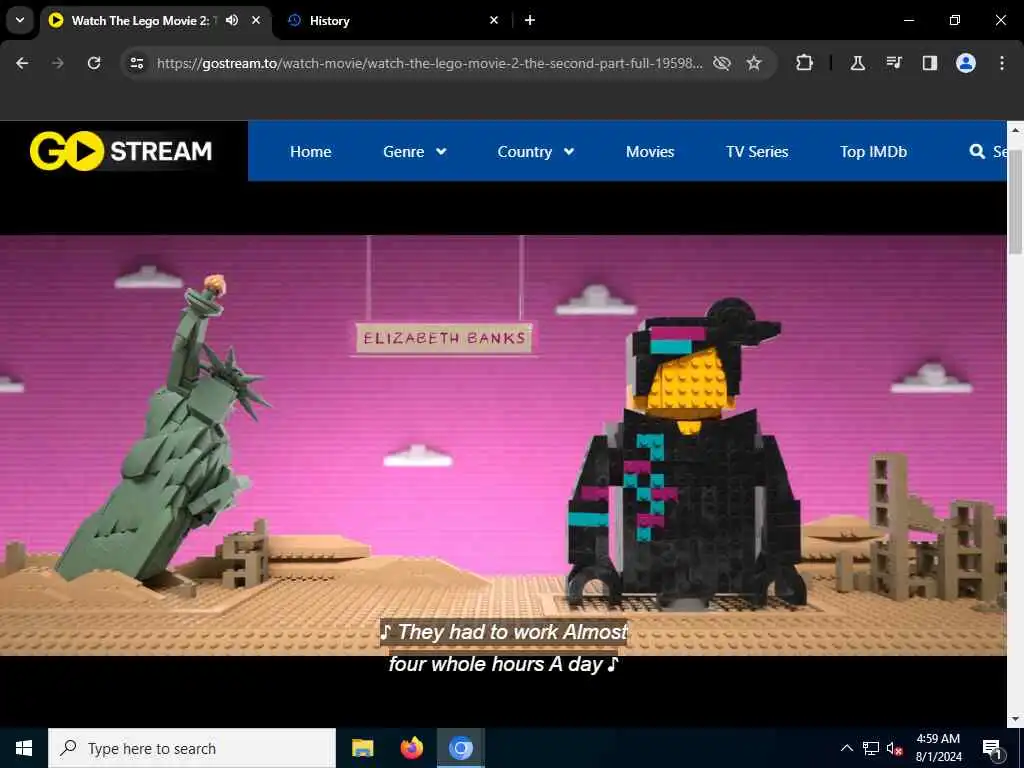Viewport: 1024px width, 768px height.
Task: Open the Top IMDb section
Action: click(x=873, y=152)
